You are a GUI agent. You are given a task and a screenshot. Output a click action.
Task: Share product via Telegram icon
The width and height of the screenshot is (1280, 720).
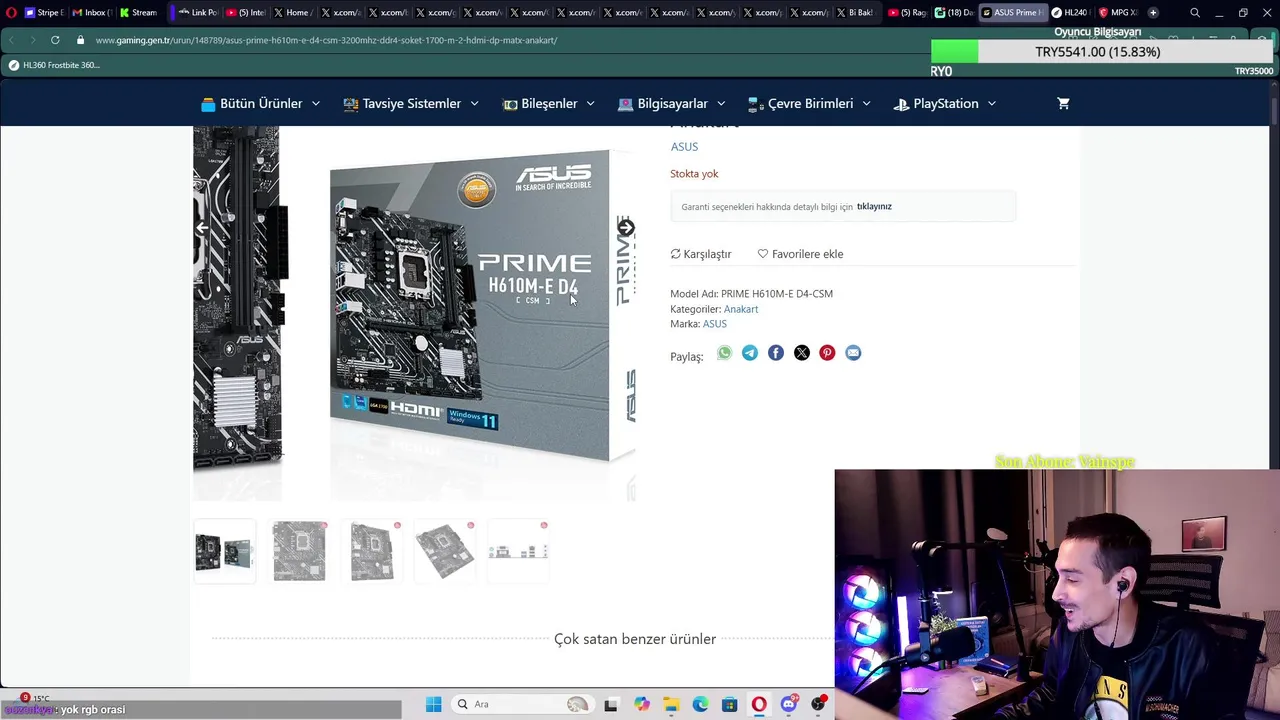(750, 353)
